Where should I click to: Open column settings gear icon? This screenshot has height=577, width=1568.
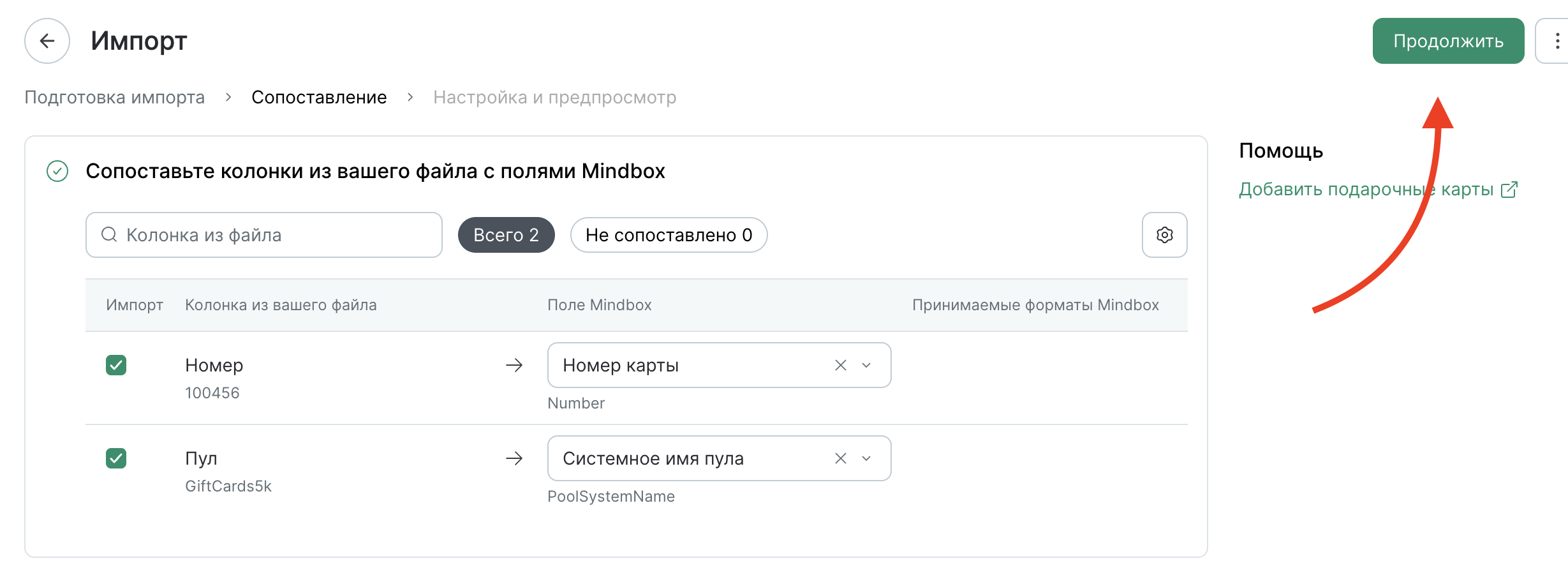point(1164,235)
